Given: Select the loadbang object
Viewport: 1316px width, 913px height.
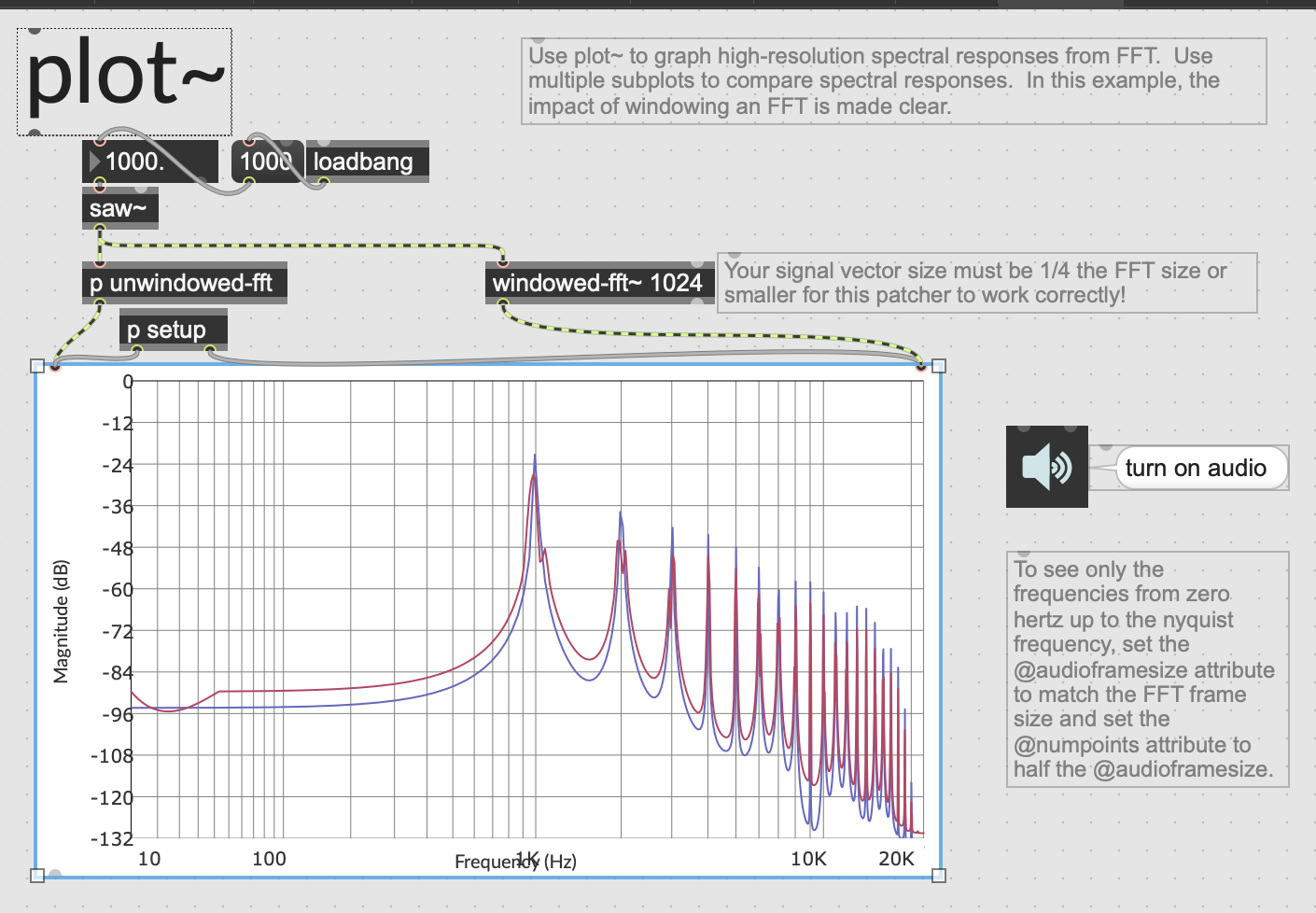Looking at the screenshot, I should (366, 162).
